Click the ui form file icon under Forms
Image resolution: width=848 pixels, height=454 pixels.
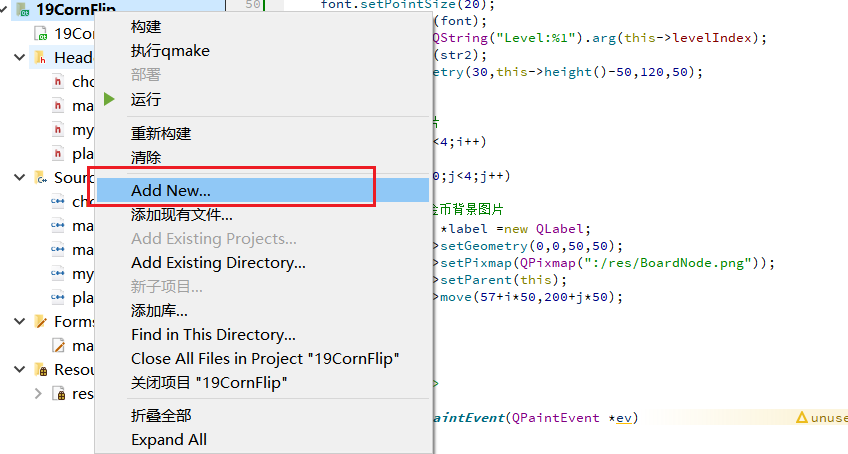(x=58, y=345)
